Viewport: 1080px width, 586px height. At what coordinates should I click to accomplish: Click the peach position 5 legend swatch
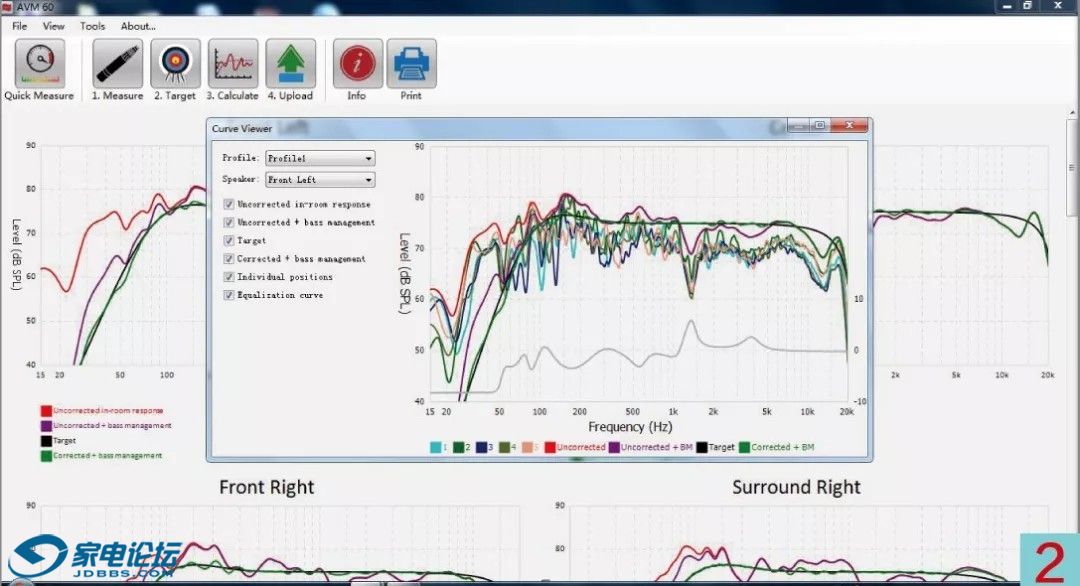(x=528, y=448)
